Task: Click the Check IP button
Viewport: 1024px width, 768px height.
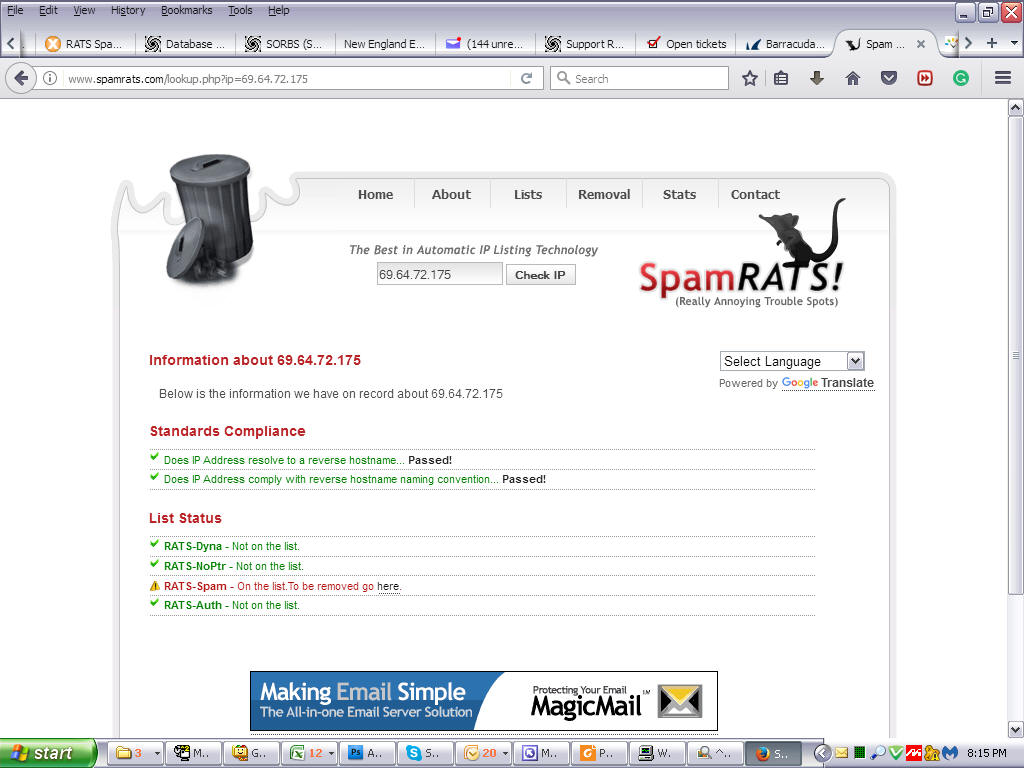Action: click(x=540, y=275)
